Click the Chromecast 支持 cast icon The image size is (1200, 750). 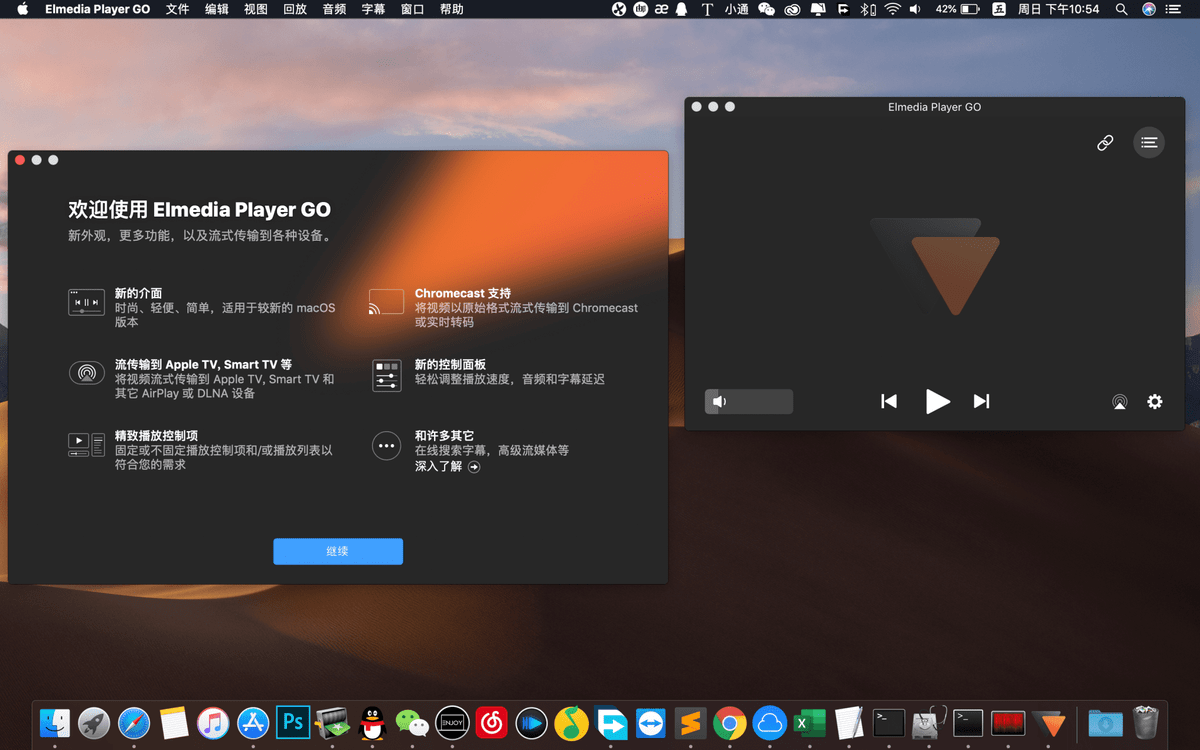(386, 302)
